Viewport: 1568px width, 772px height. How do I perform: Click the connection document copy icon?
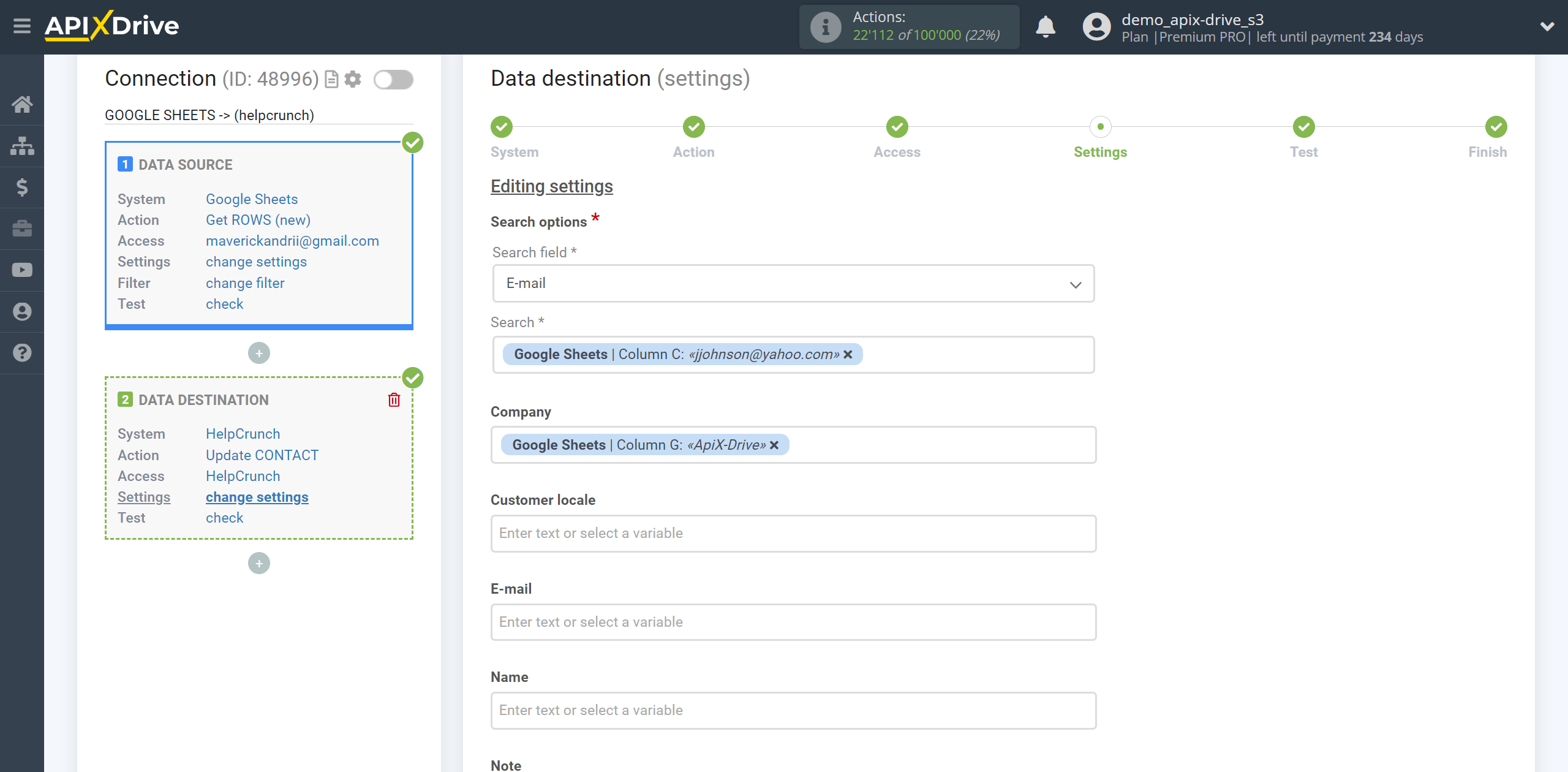(331, 79)
